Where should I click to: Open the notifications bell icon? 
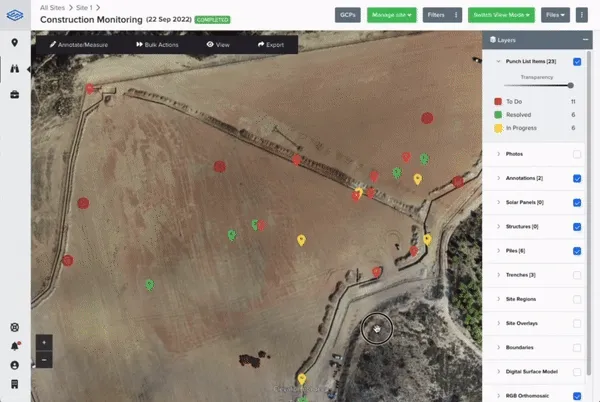[x=15, y=346]
